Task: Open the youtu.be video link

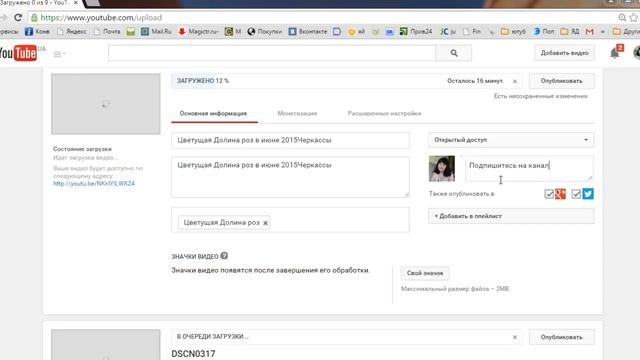Action: tap(94, 184)
